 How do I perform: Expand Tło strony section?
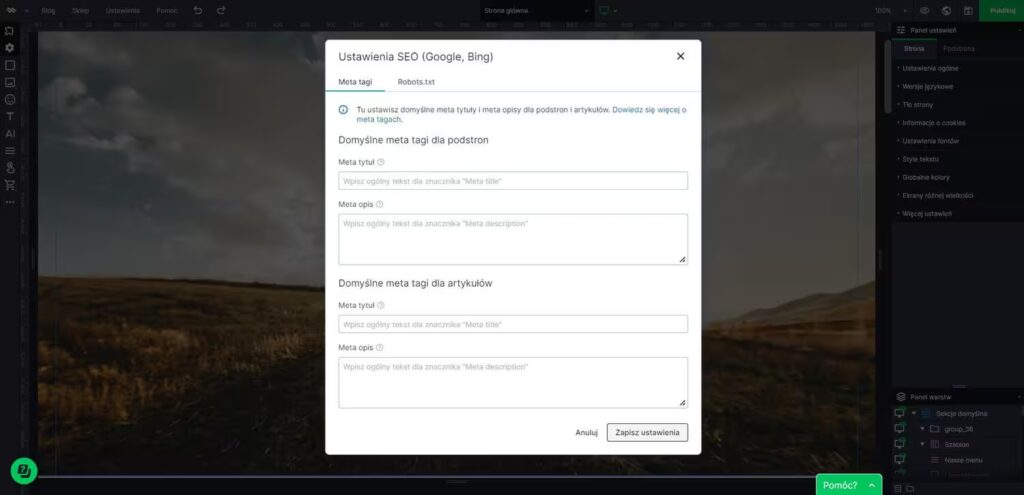tap(917, 104)
